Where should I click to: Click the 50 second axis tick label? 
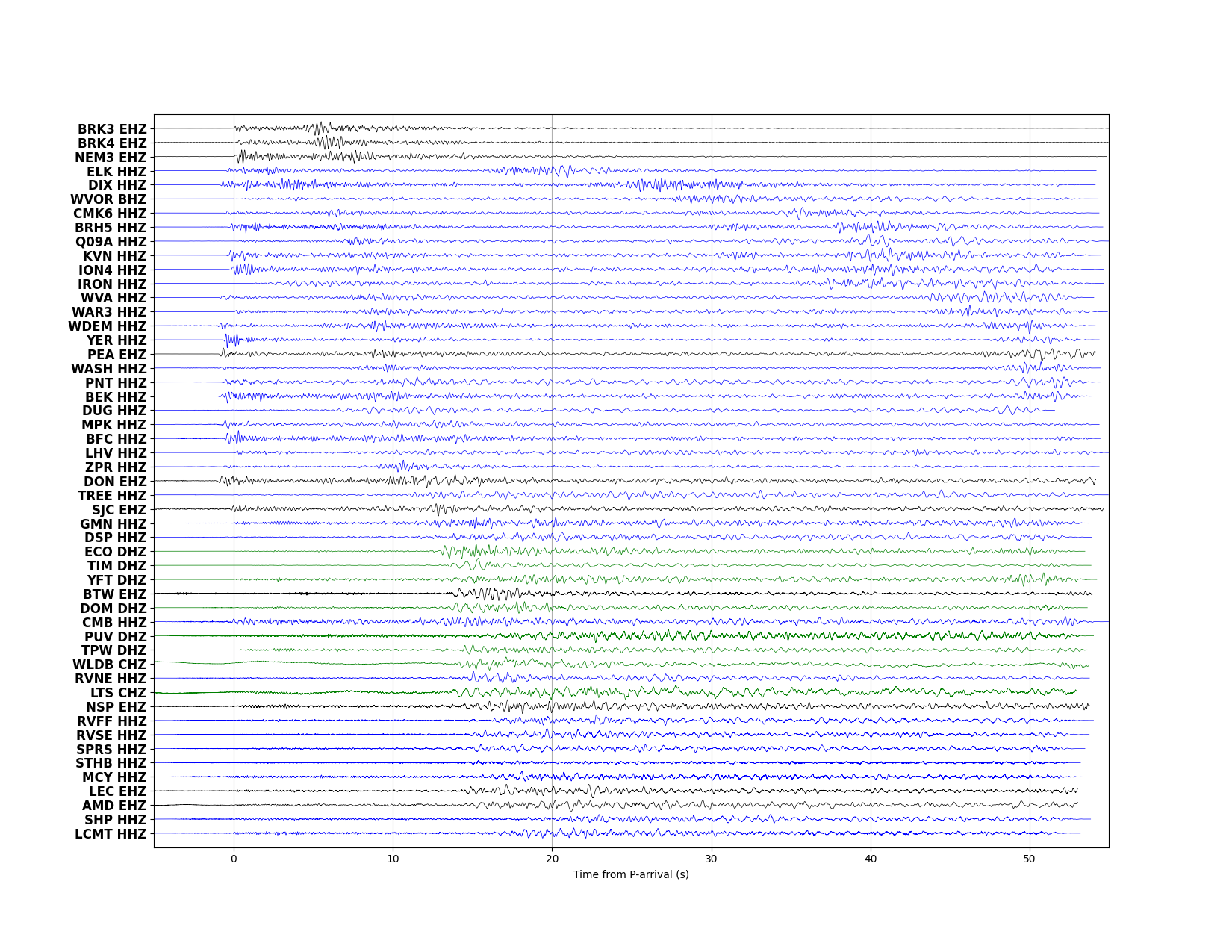(1030, 859)
